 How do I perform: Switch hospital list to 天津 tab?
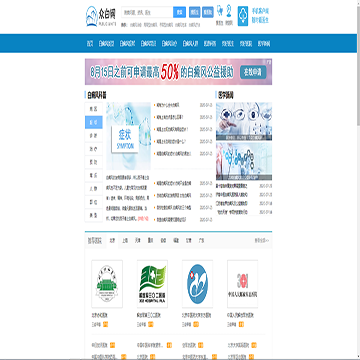137,240
